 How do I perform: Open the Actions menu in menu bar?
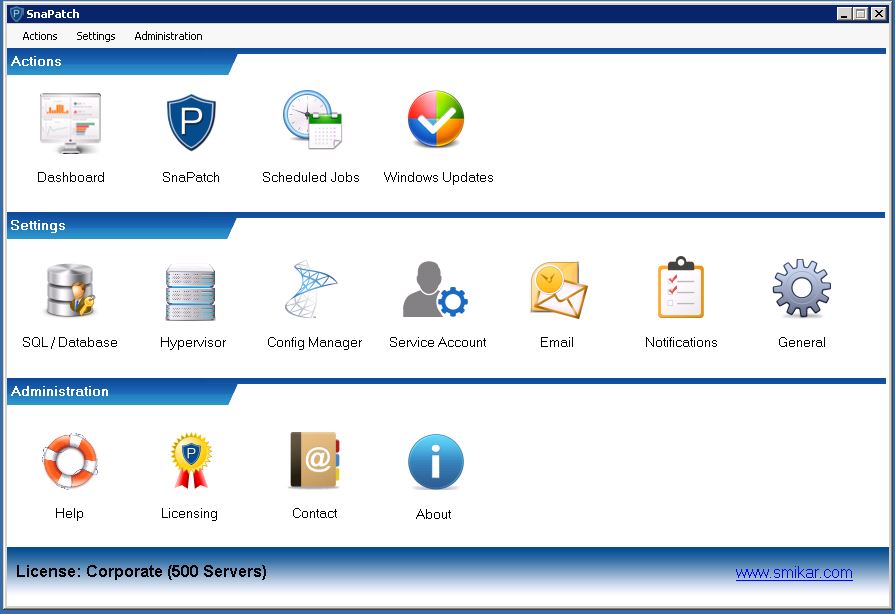(x=40, y=36)
